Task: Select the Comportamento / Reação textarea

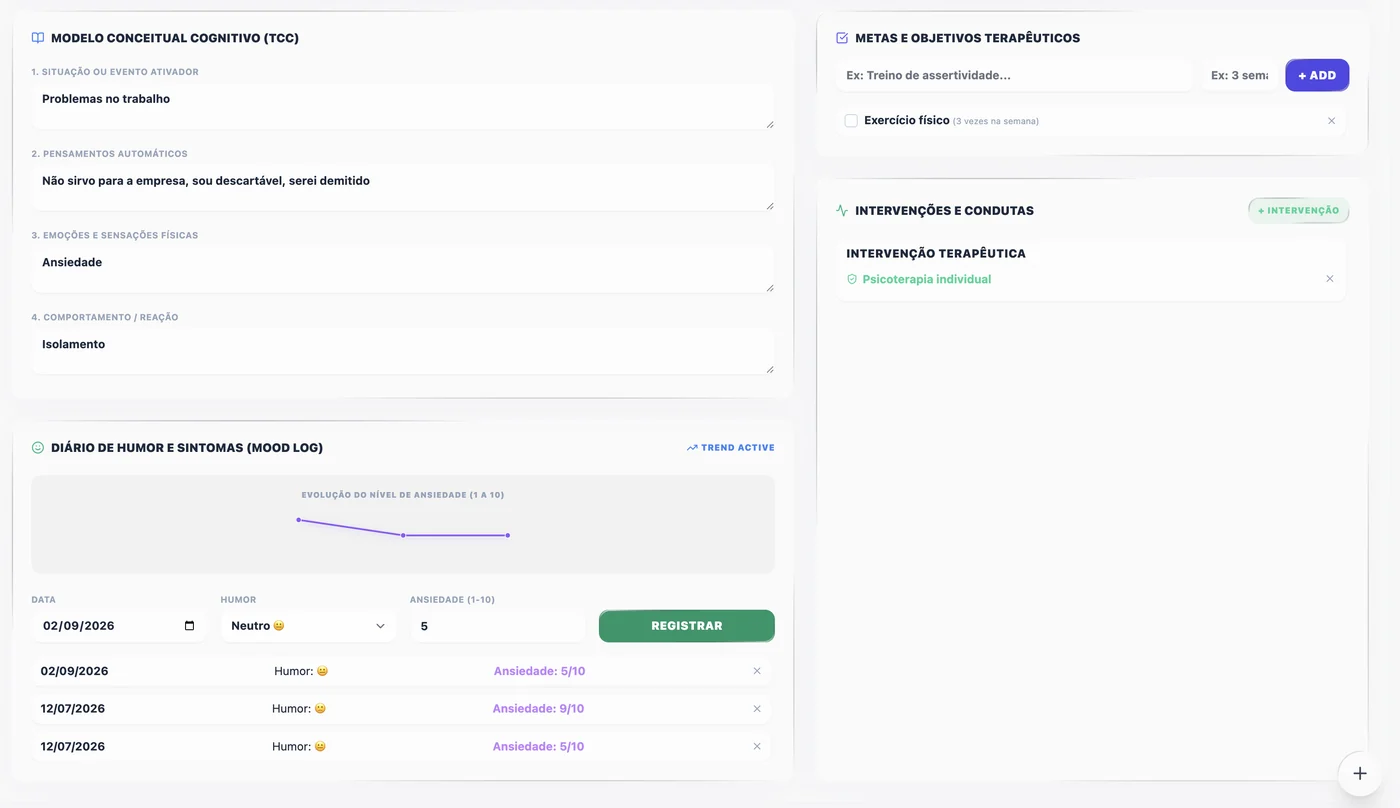Action: (x=403, y=352)
